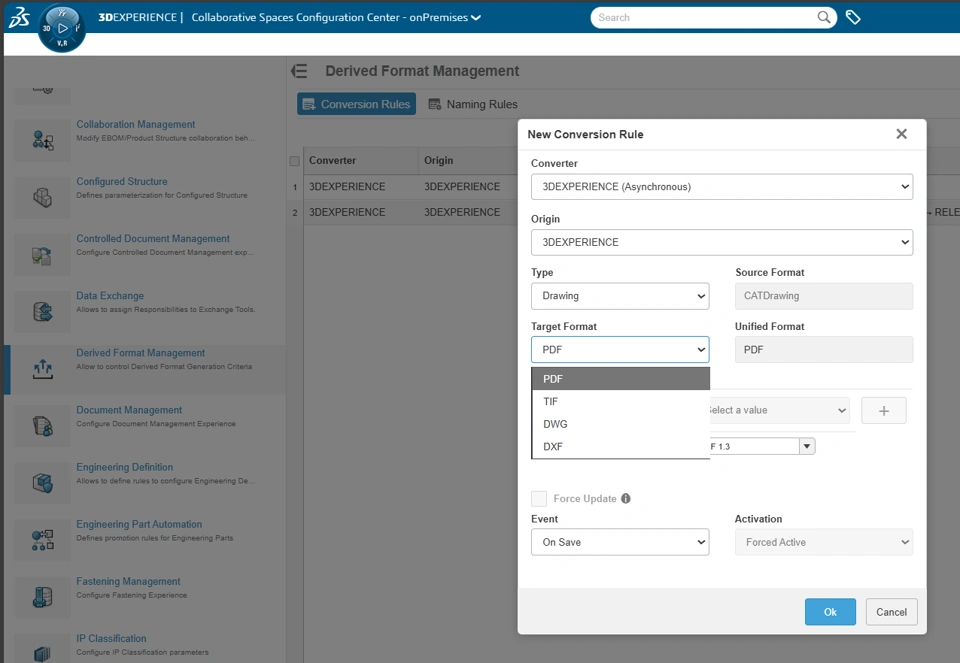Click Engineering Part Automation icon
This screenshot has height=663, width=960.
pyautogui.click(x=42, y=540)
